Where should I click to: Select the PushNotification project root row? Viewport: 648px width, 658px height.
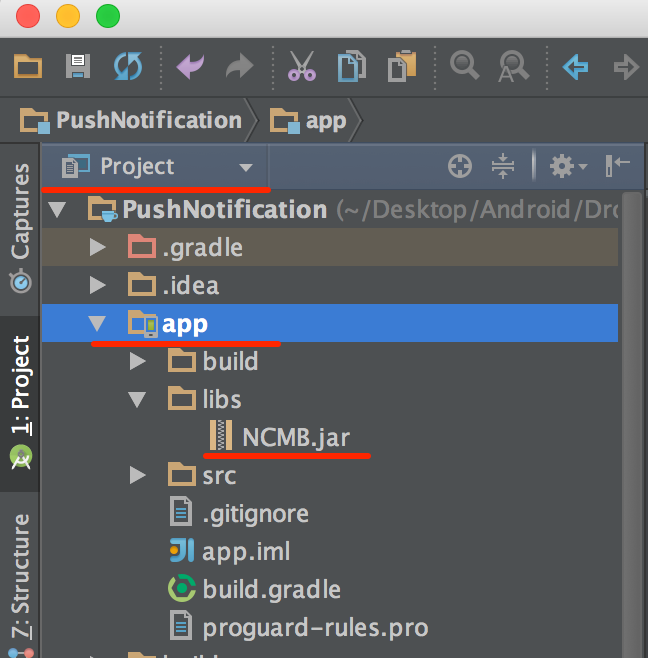tap(330, 209)
